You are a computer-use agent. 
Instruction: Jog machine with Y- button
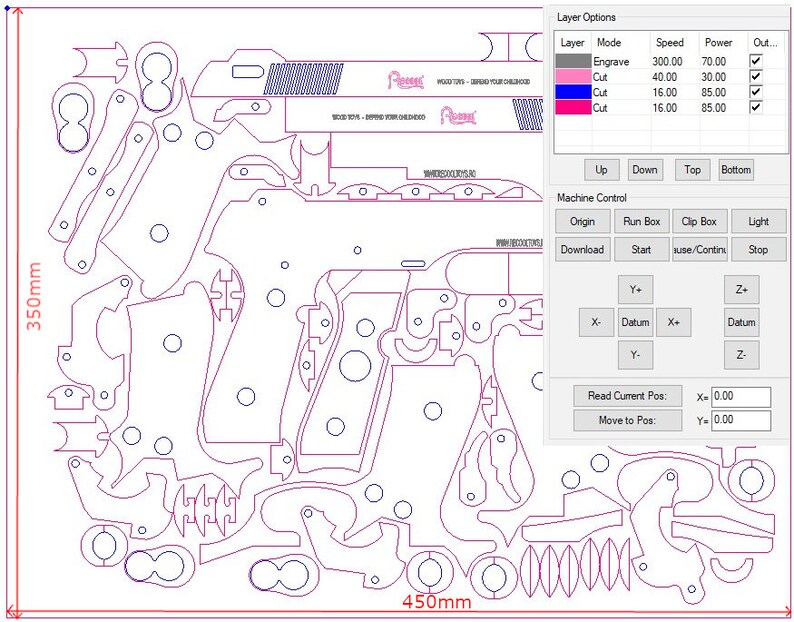[636, 355]
